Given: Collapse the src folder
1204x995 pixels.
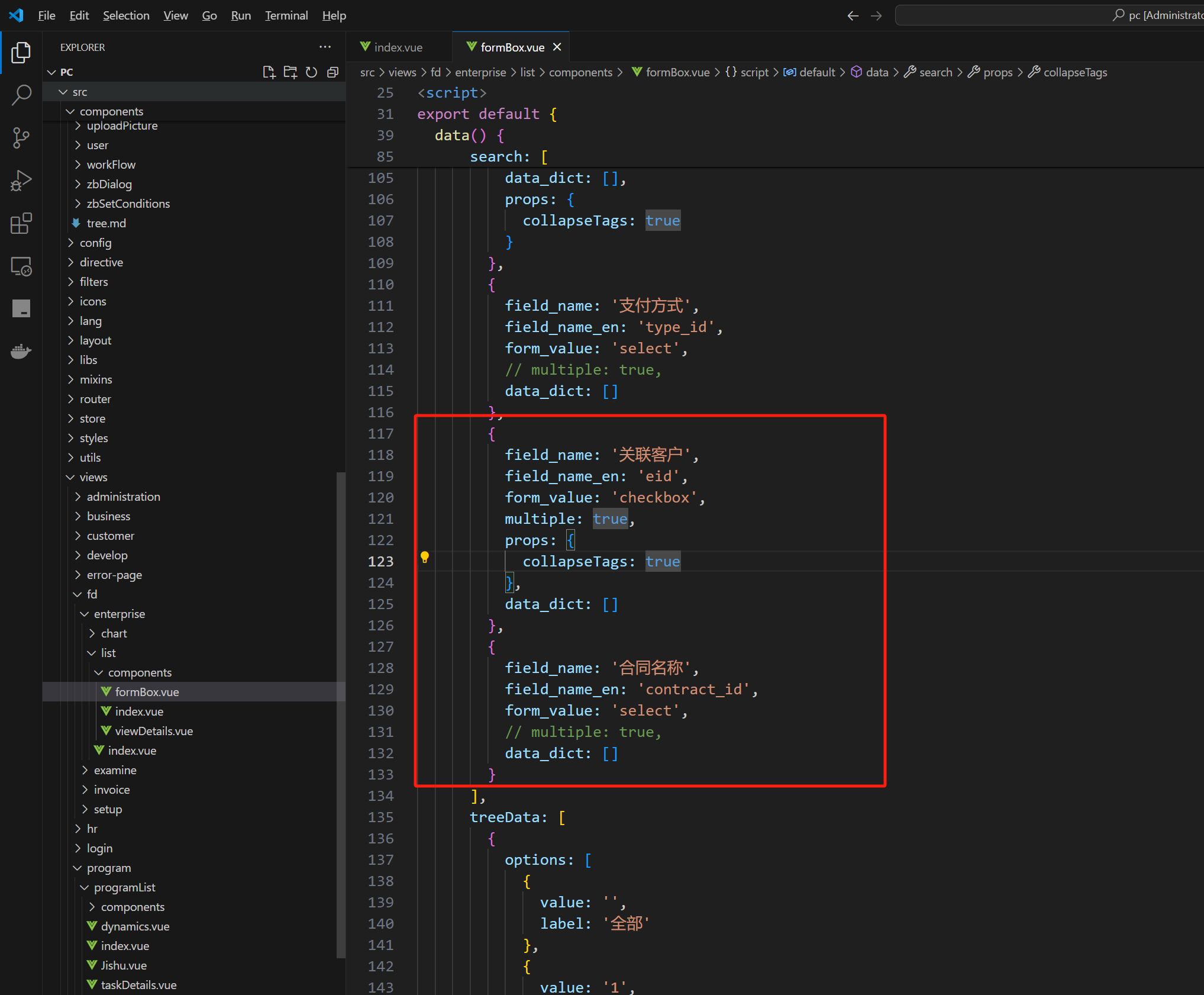Looking at the screenshot, I should click(x=194, y=92).
